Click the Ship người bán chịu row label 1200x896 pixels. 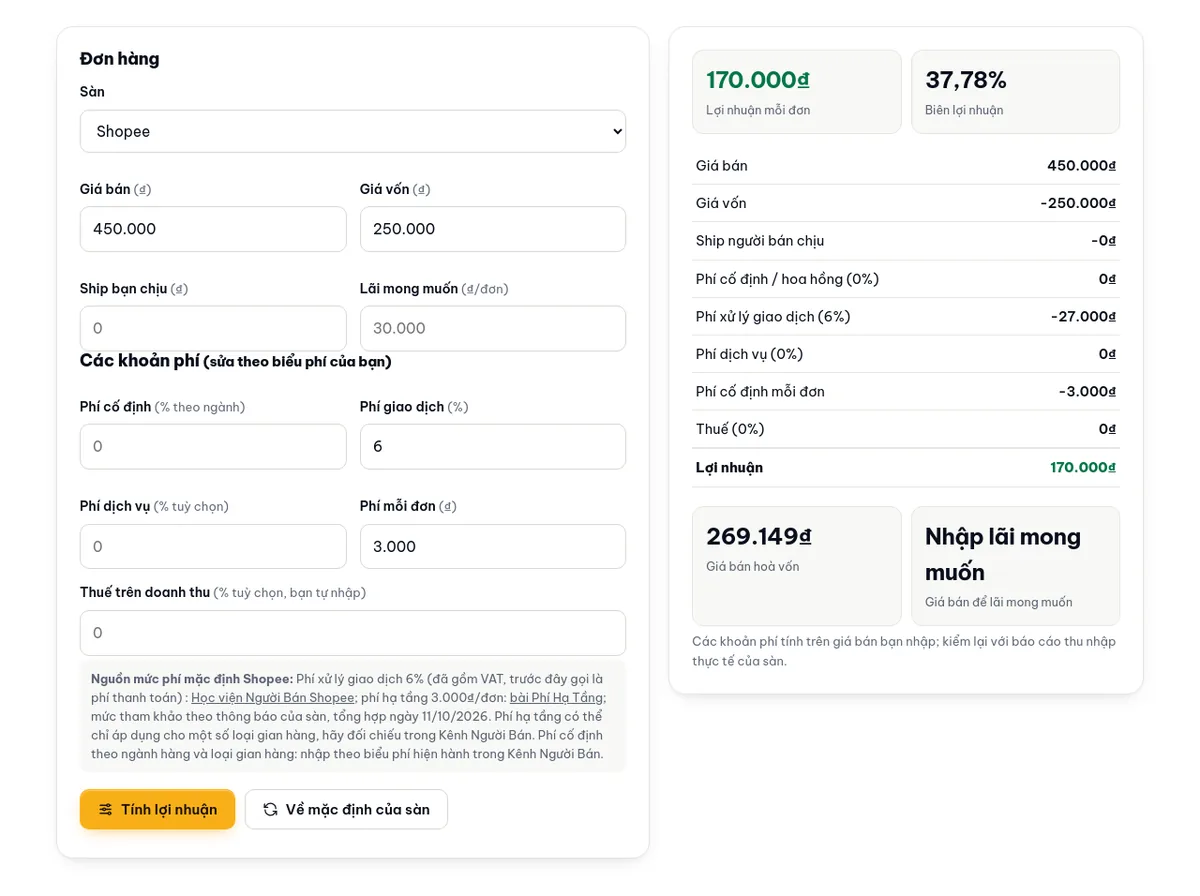pos(760,241)
